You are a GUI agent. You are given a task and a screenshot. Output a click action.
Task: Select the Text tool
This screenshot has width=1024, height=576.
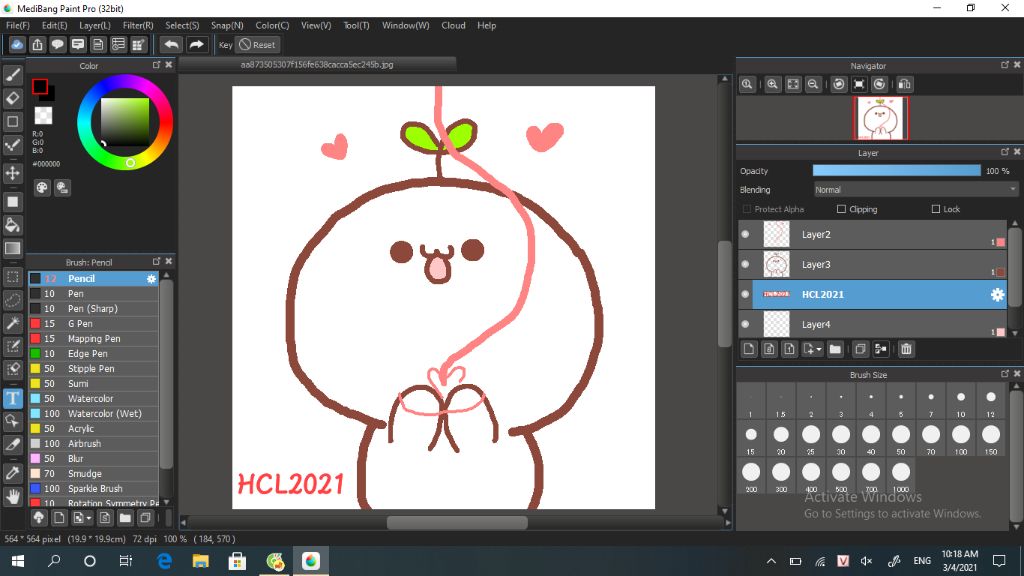tap(12, 398)
